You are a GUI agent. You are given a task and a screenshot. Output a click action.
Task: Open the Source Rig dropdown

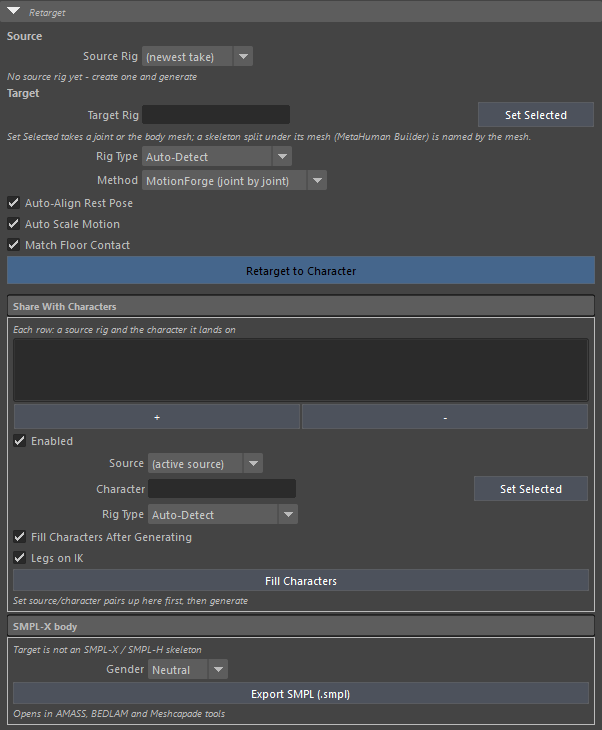click(197, 56)
